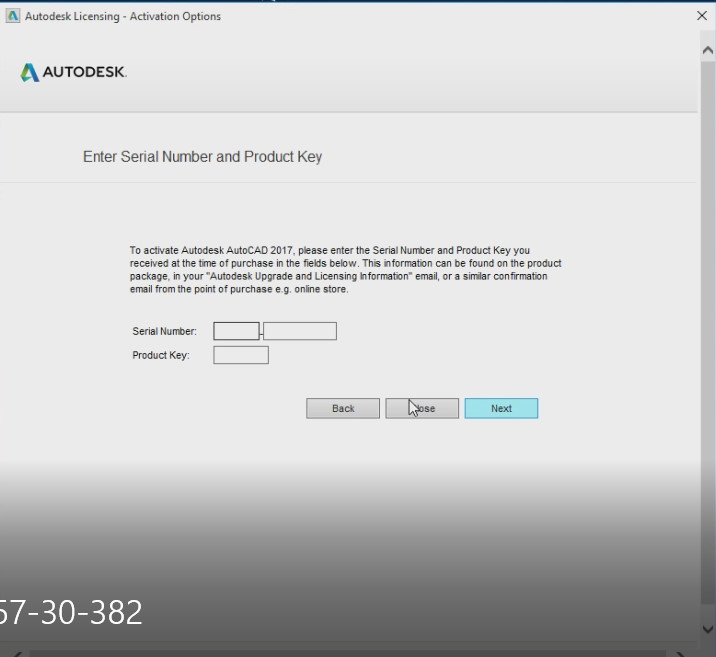Click the Close button beside Back
716x657 pixels.
point(422,408)
